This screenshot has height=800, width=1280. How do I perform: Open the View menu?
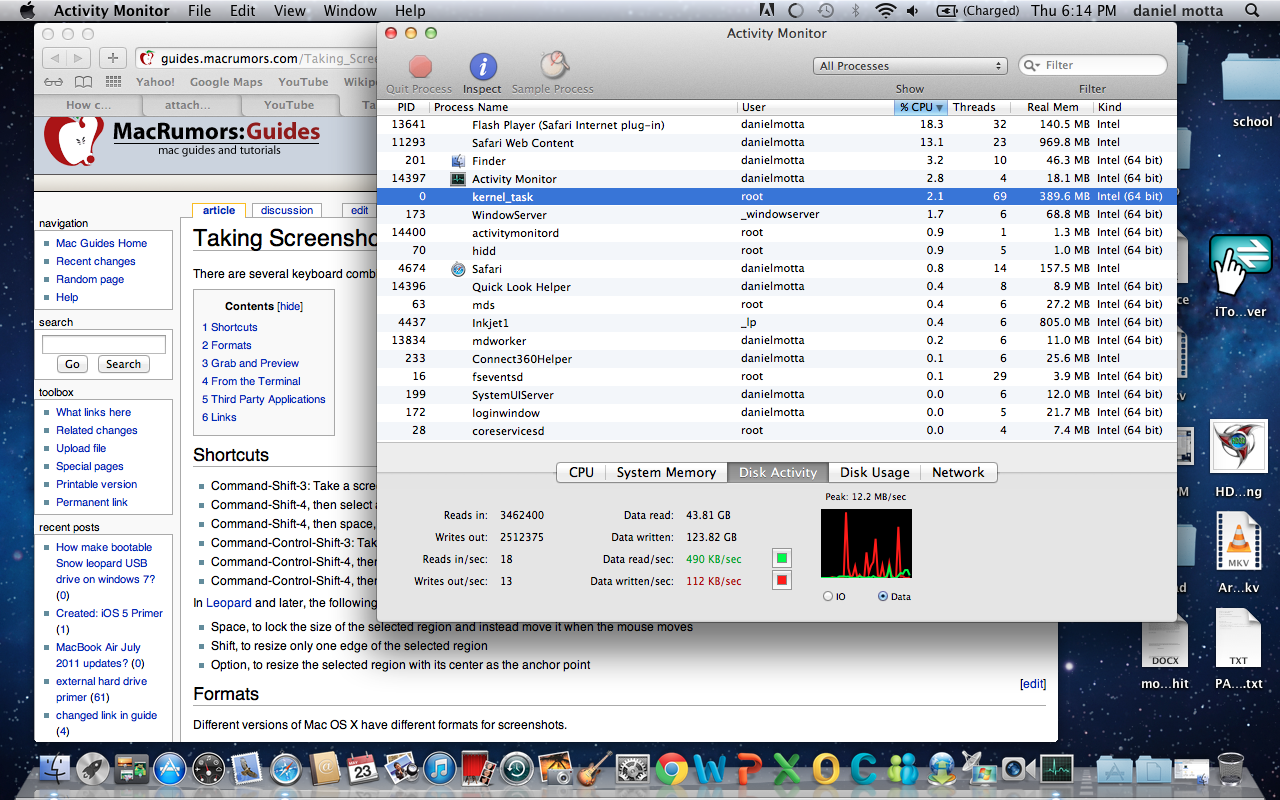(x=290, y=11)
